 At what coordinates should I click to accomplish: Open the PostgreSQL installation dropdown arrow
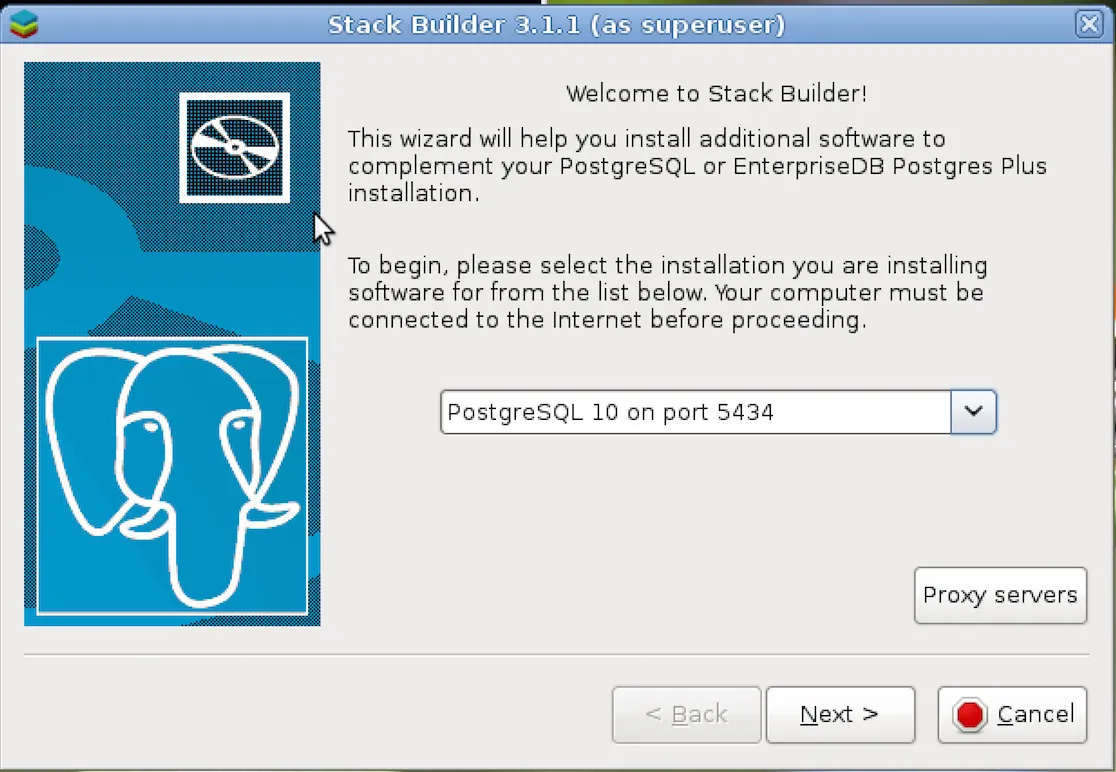pos(974,411)
